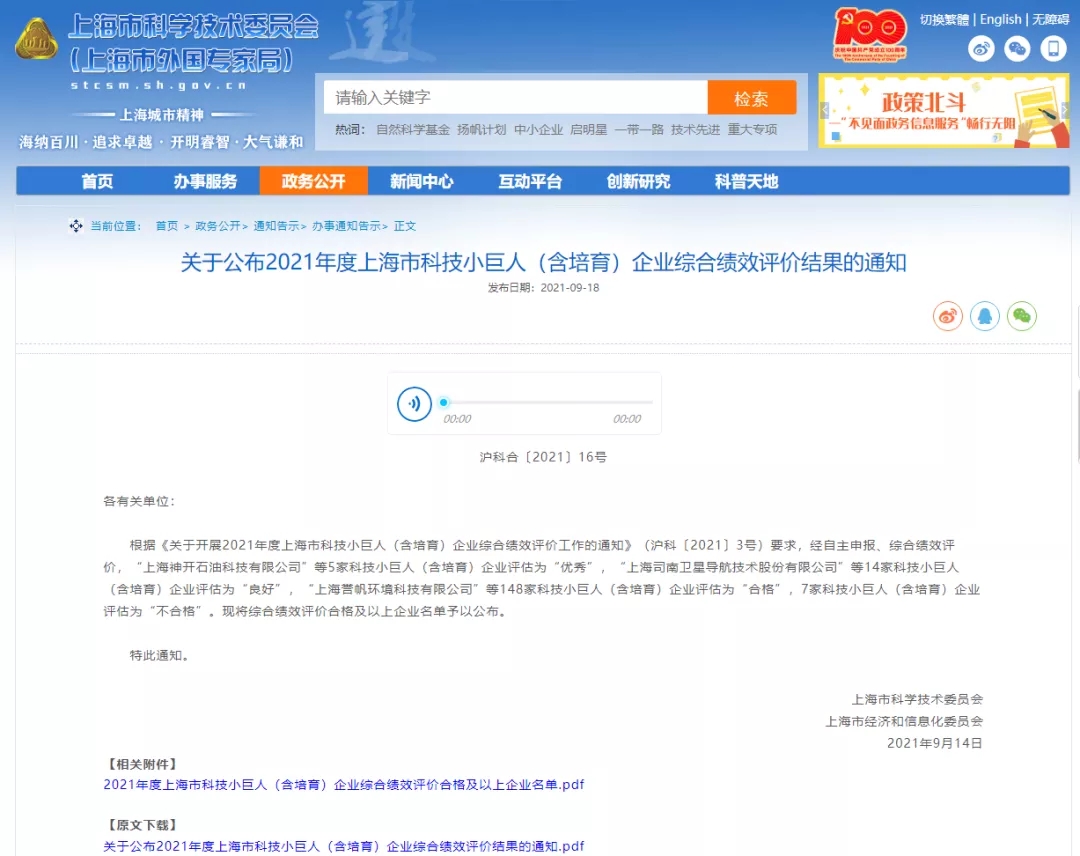
Task: Click the orange 检索 search button
Action: (751, 98)
